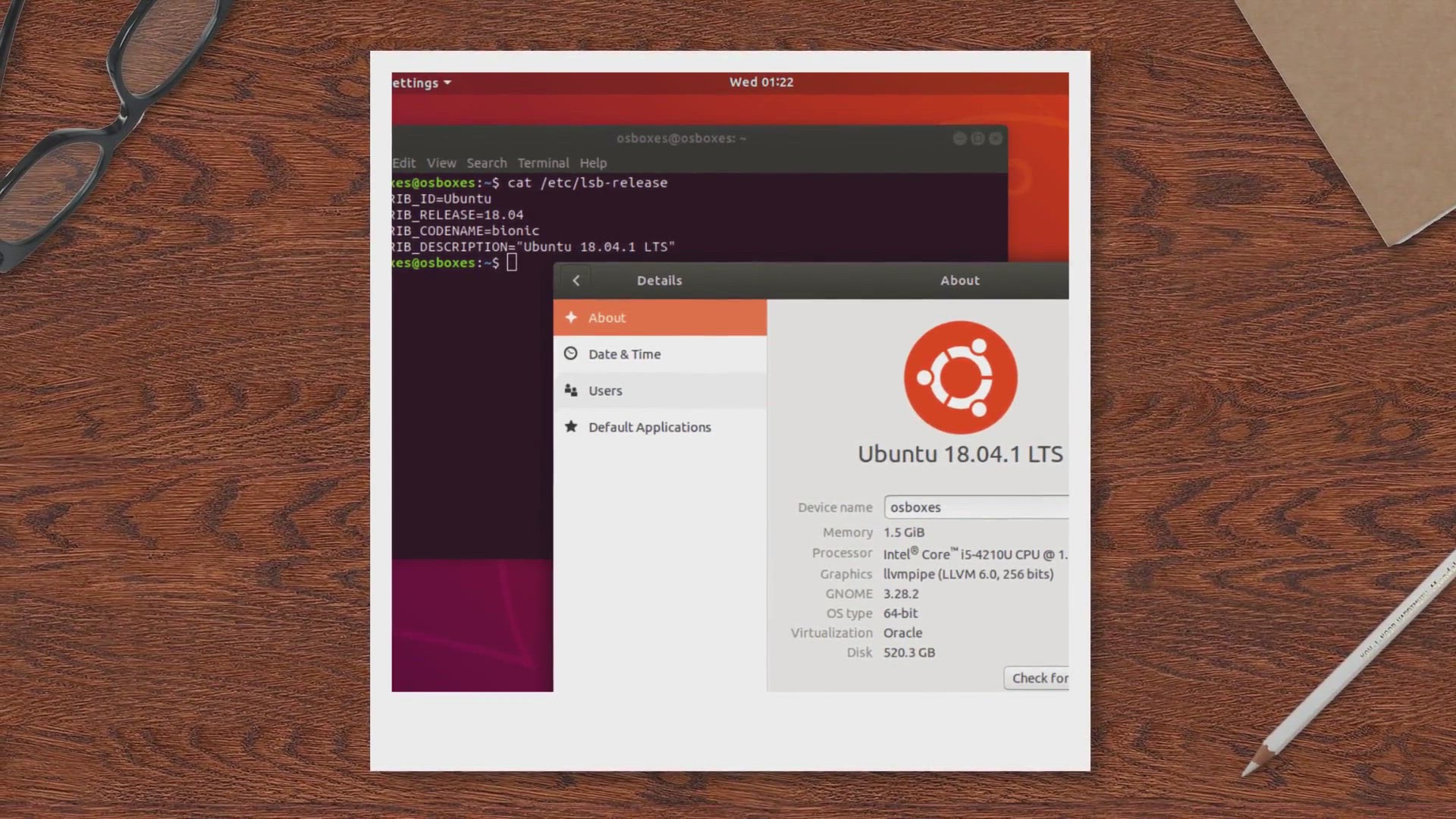Click the terminal prompt after osboxes:~$

pyautogui.click(x=513, y=262)
